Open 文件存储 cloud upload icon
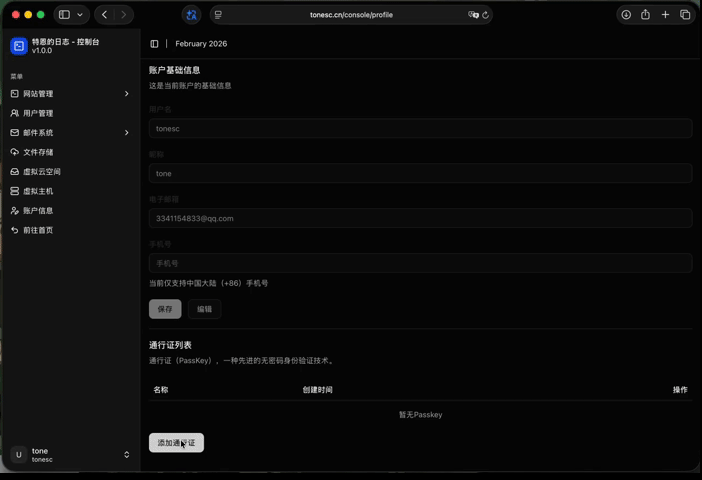The width and height of the screenshot is (702, 480). pos(15,152)
